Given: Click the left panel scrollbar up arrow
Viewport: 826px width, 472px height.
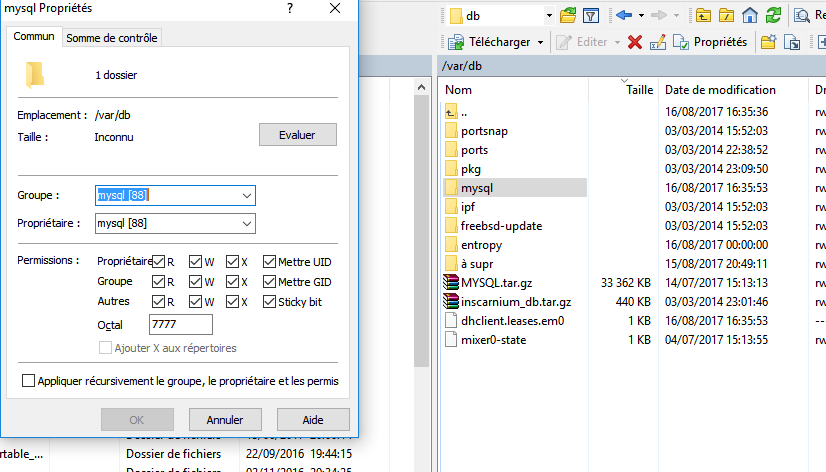Looking at the screenshot, I should pos(421,87).
